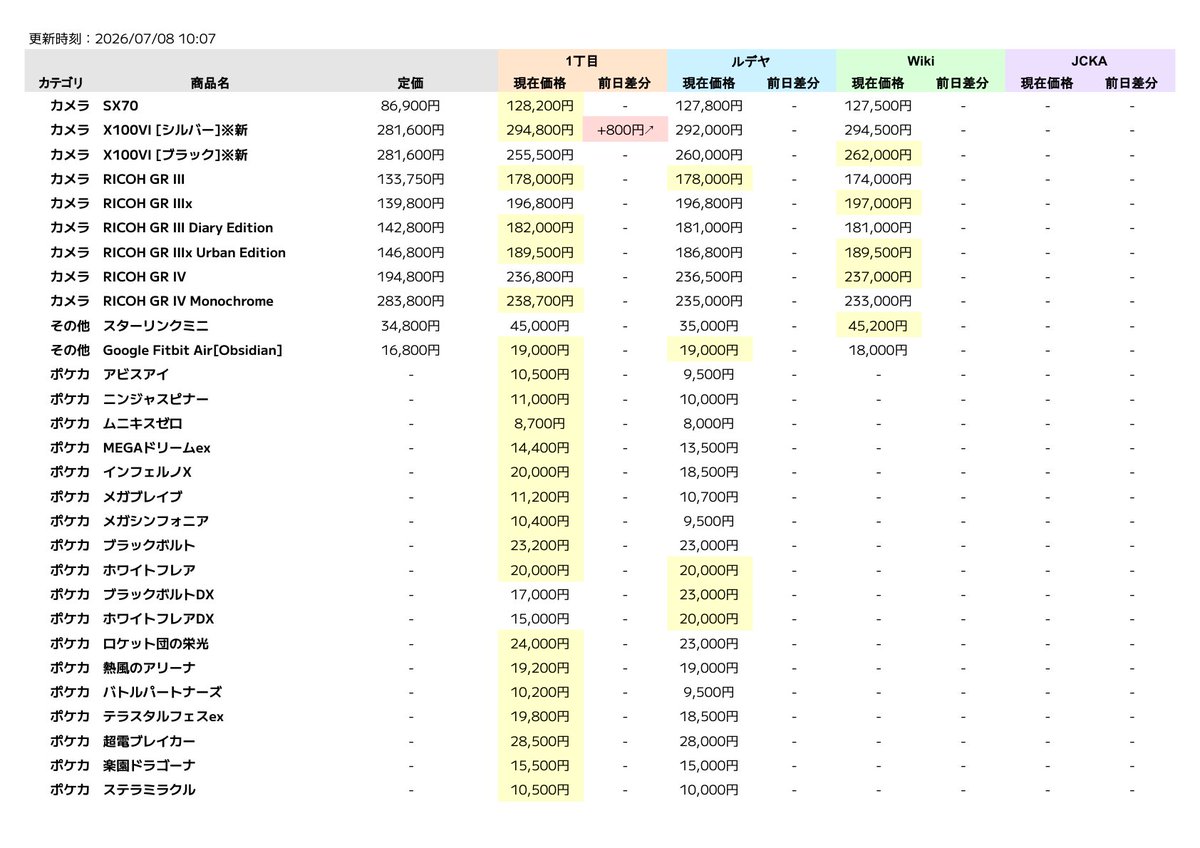The height and width of the screenshot is (848, 1200).
Task: Select the インフェルノX product name
Action: tap(147, 473)
